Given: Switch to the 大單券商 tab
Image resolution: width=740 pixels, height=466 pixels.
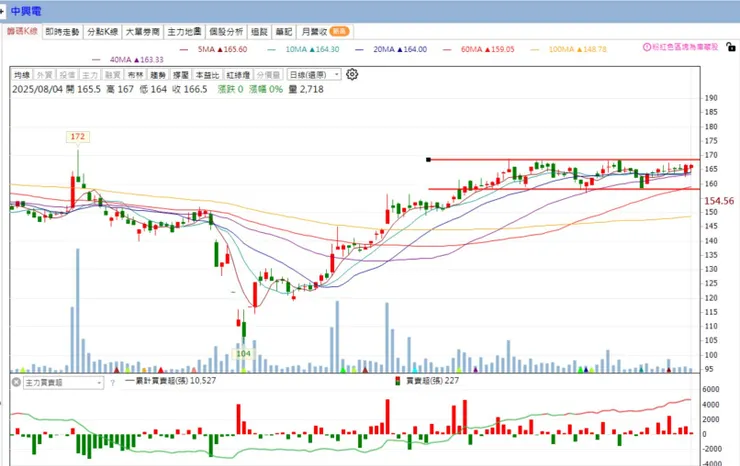Looking at the screenshot, I should (143, 32).
